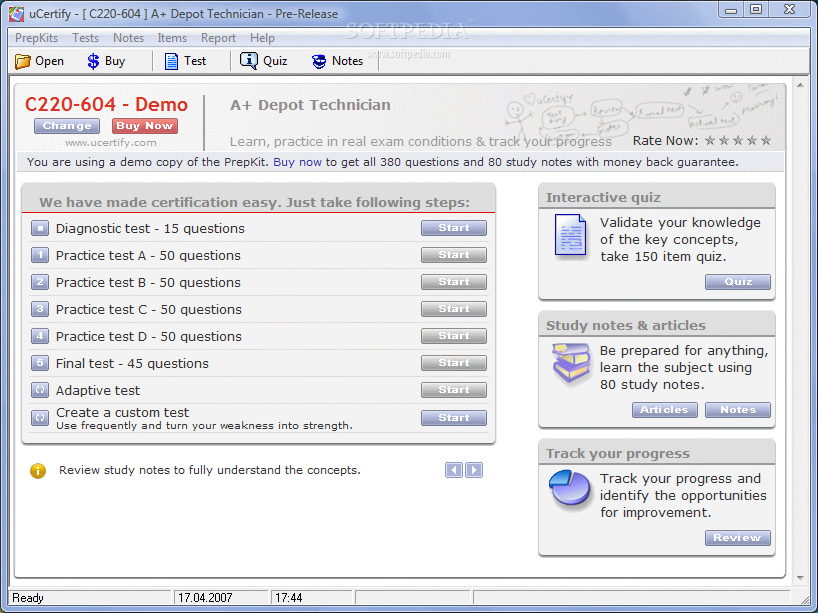This screenshot has width=818, height=613.
Task: Click the Open folder icon in toolbar
Action: (x=22, y=62)
